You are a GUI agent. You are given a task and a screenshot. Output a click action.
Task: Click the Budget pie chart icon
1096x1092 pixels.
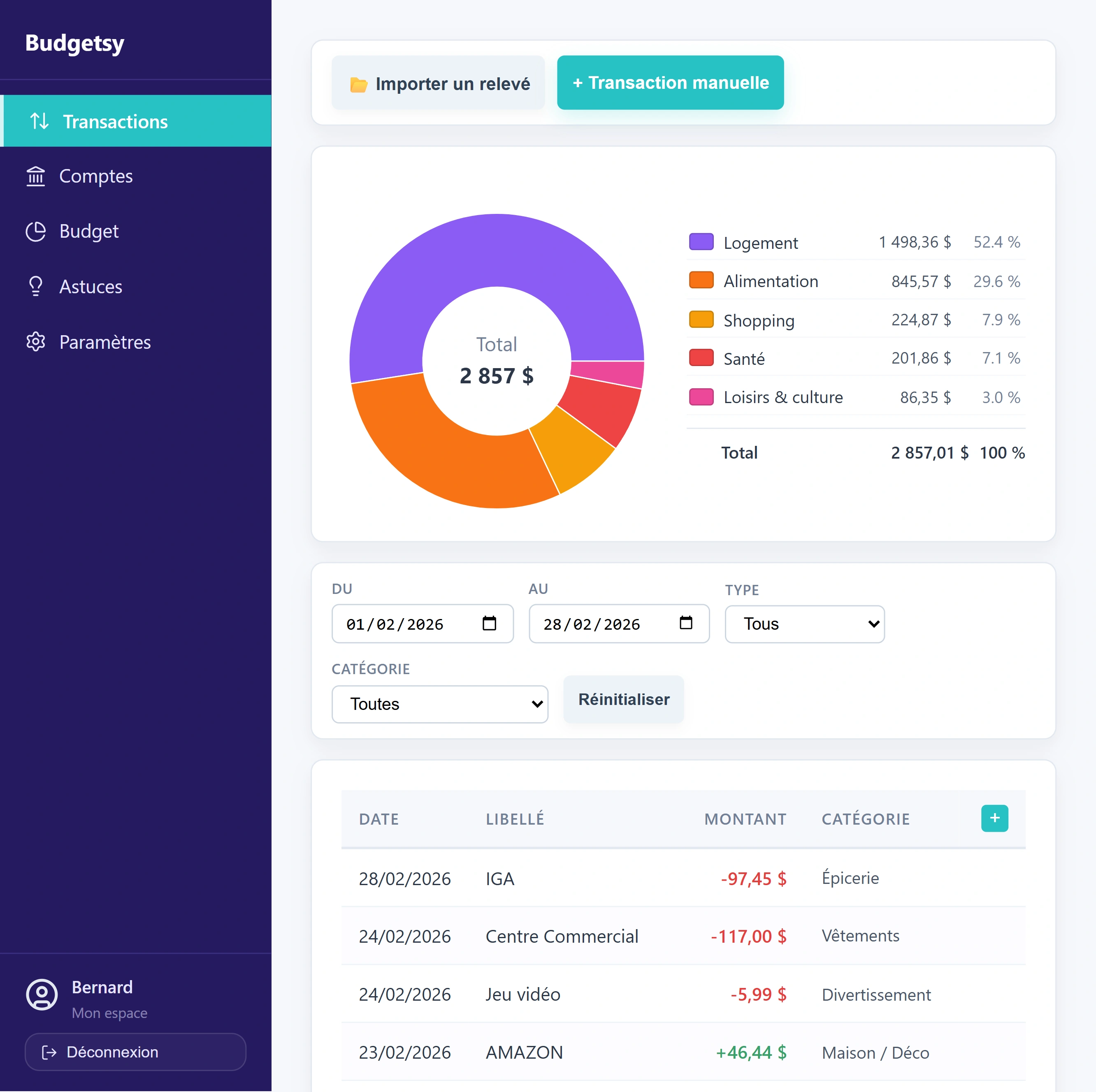click(35, 231)
